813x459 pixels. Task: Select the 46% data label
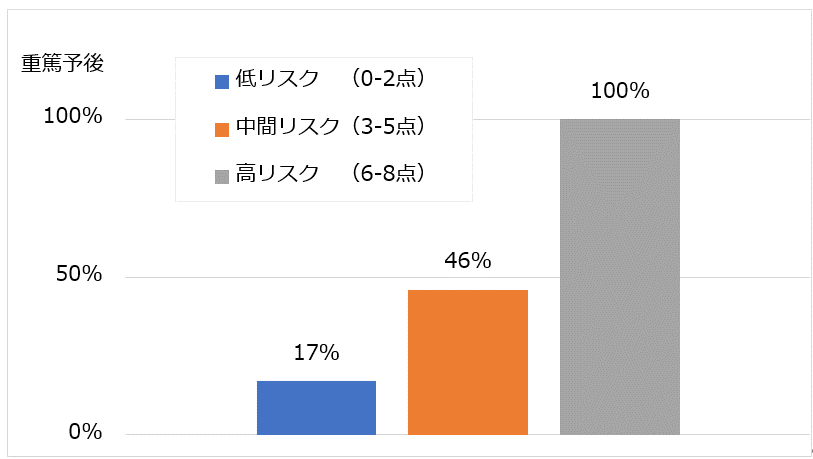click(468, 262)
